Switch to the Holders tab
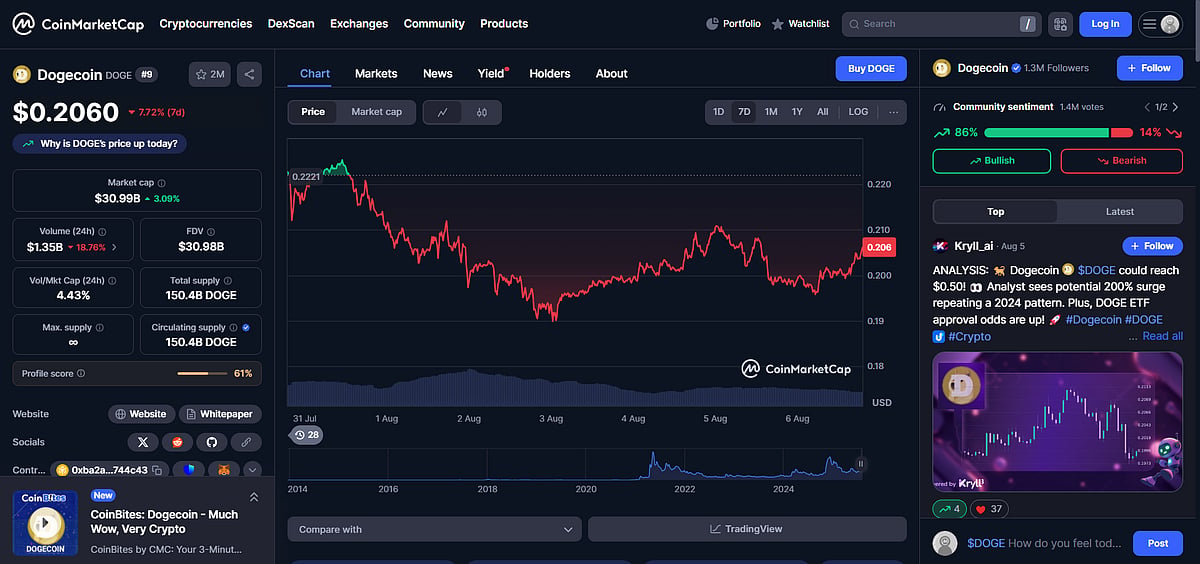Screen dimensions: 1200x564 550,73
